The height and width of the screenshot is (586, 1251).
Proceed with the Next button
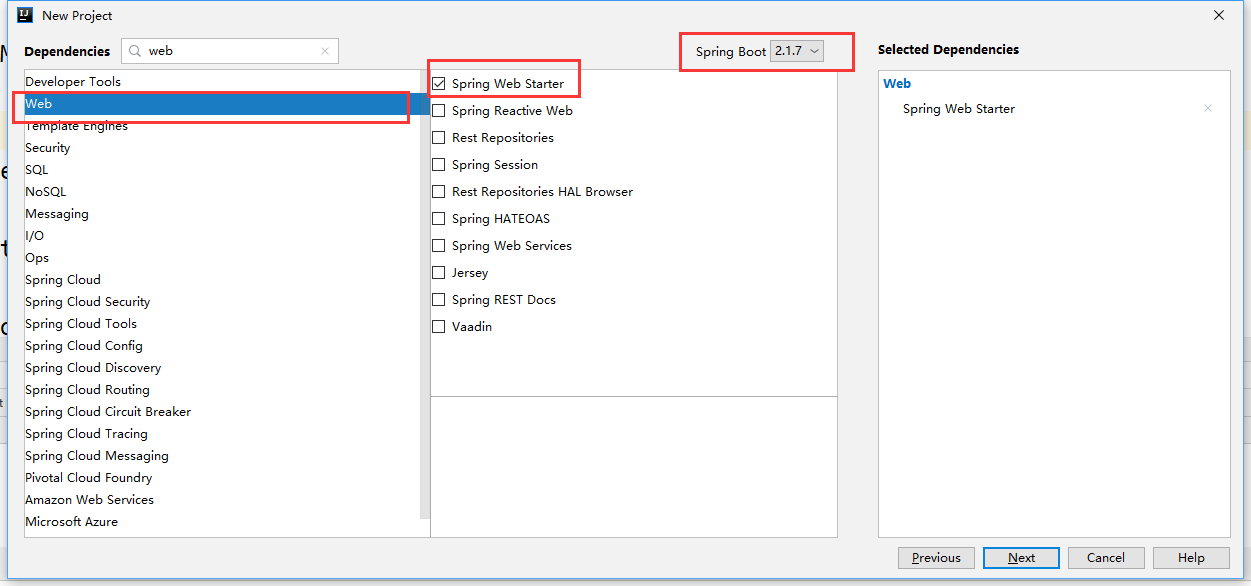tap(1021, 558)
